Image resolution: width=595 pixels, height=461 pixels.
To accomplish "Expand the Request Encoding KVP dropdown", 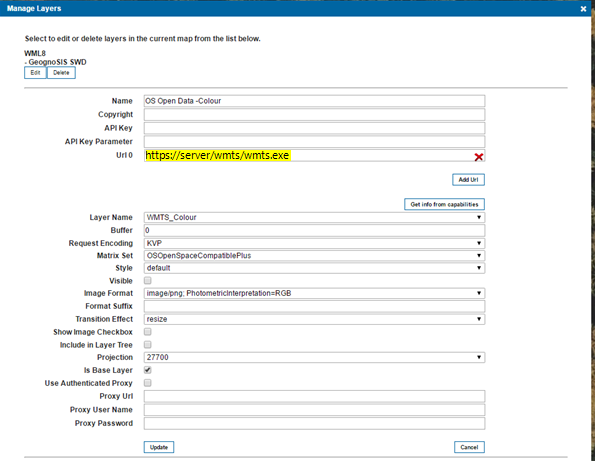I will pos(314,243).
